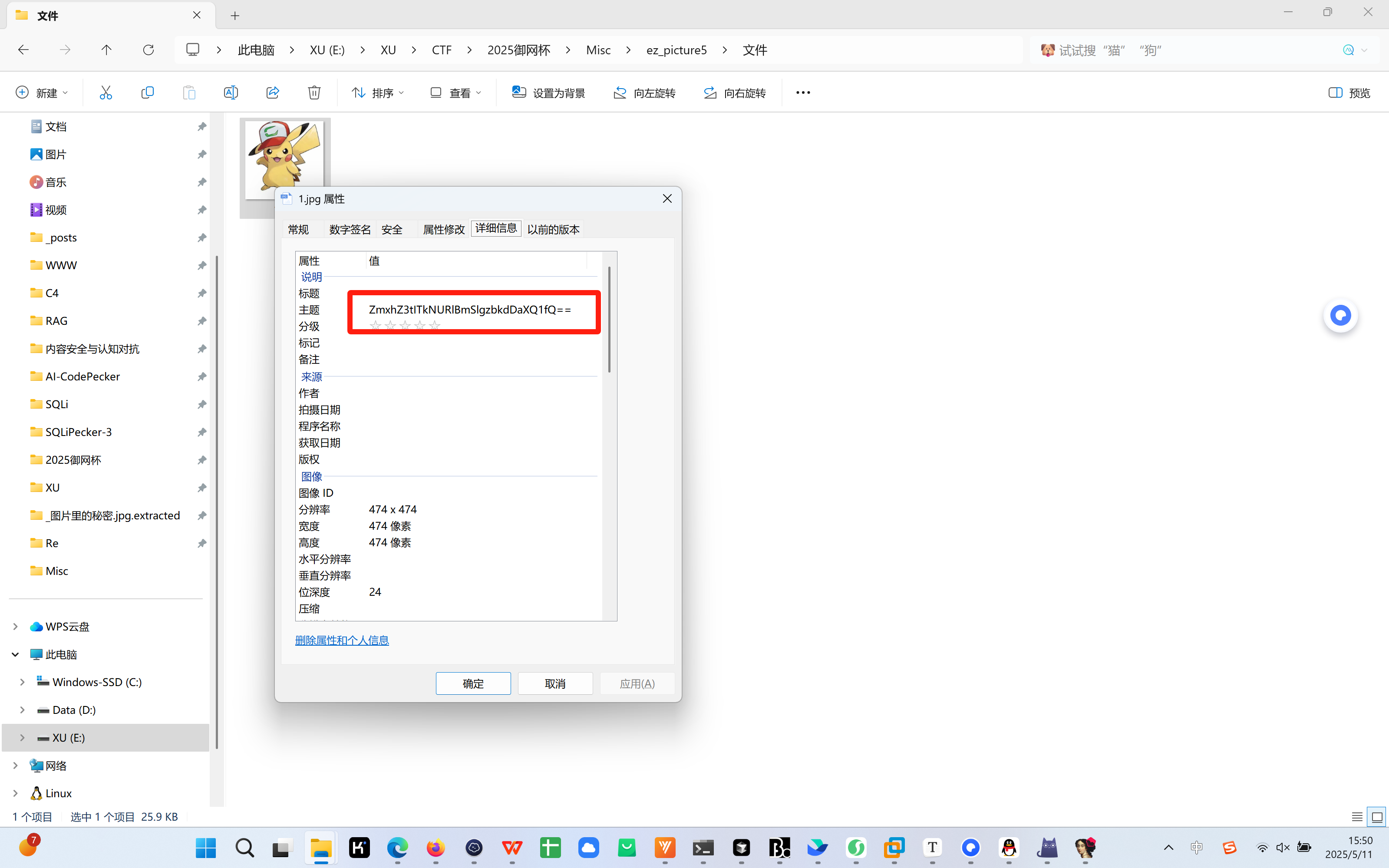The image size is (1389, 868).
Task: Open a new tab with plus icon
Action: (235, 16)
